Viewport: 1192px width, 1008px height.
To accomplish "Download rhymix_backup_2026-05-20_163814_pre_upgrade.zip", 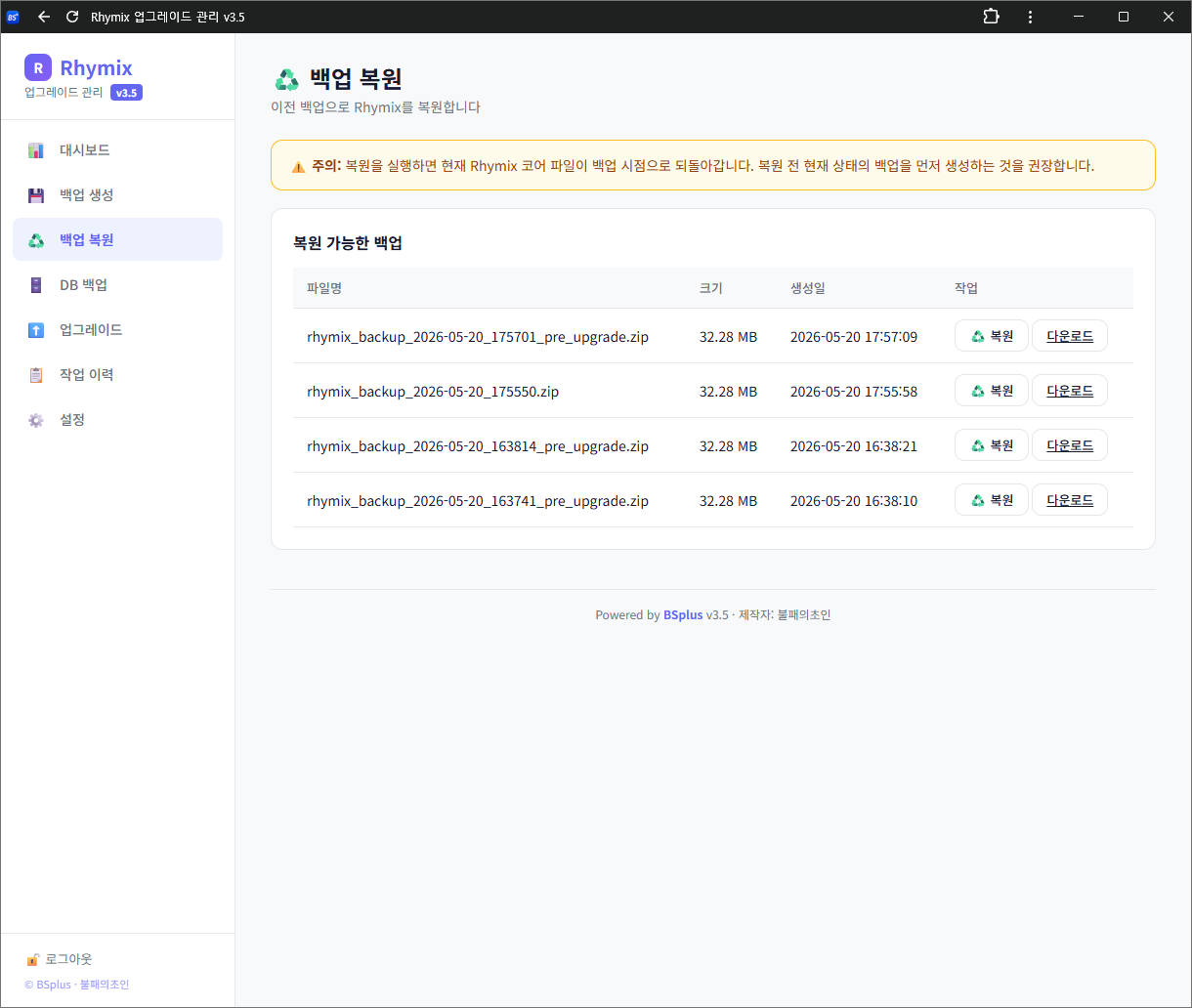I will click(1070, 445).
